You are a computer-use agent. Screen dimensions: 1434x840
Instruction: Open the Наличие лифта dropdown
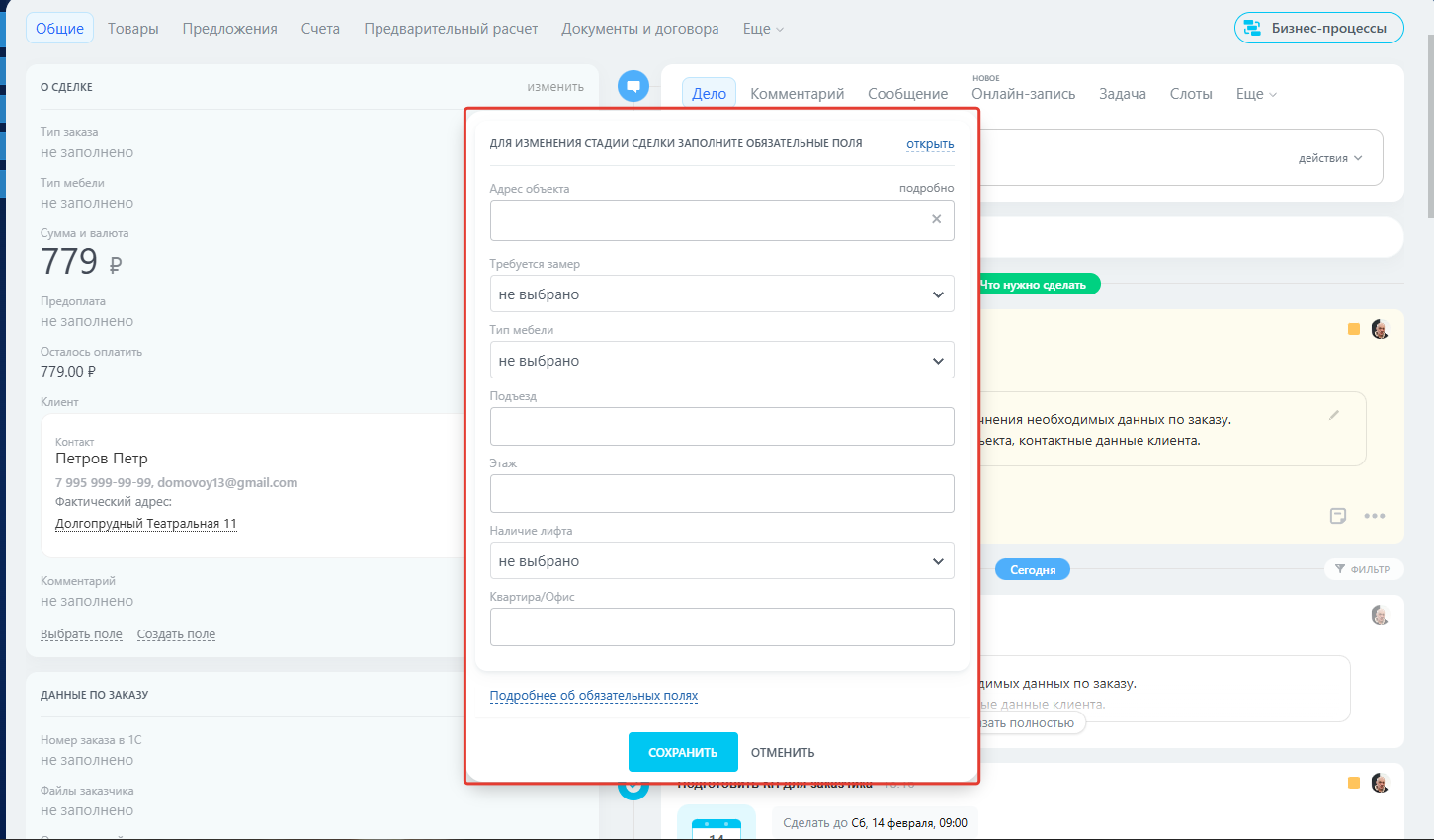coord(721,561)
